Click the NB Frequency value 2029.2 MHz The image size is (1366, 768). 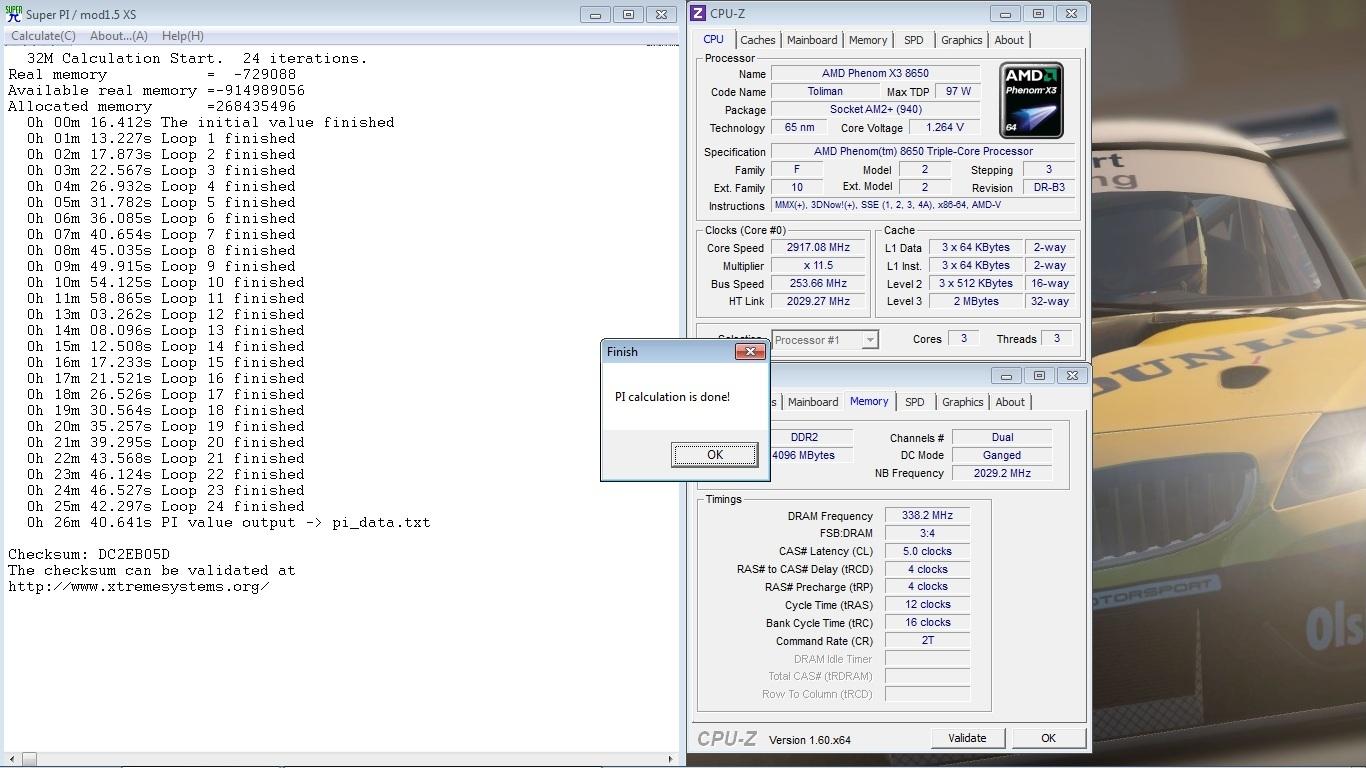(x=1002, y=474)
